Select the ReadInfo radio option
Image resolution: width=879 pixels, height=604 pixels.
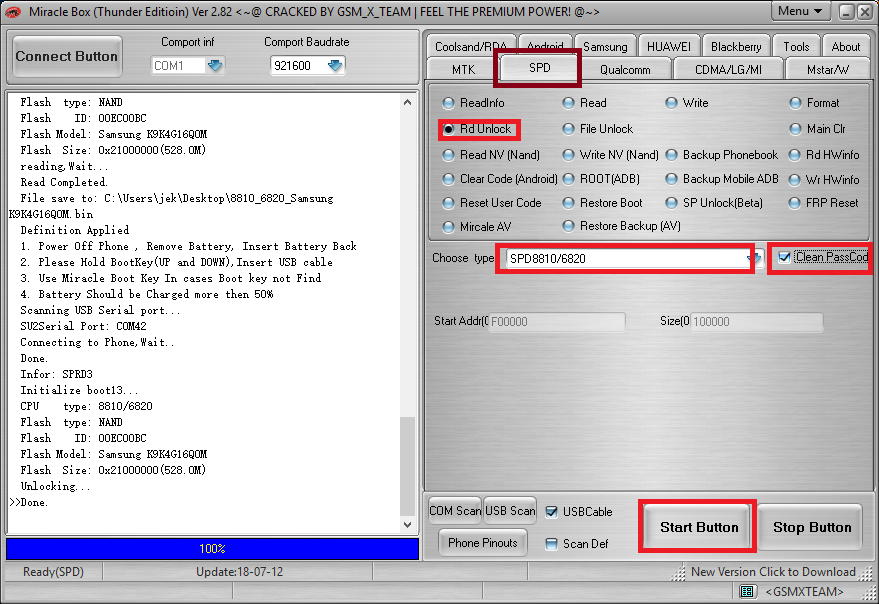474,103
